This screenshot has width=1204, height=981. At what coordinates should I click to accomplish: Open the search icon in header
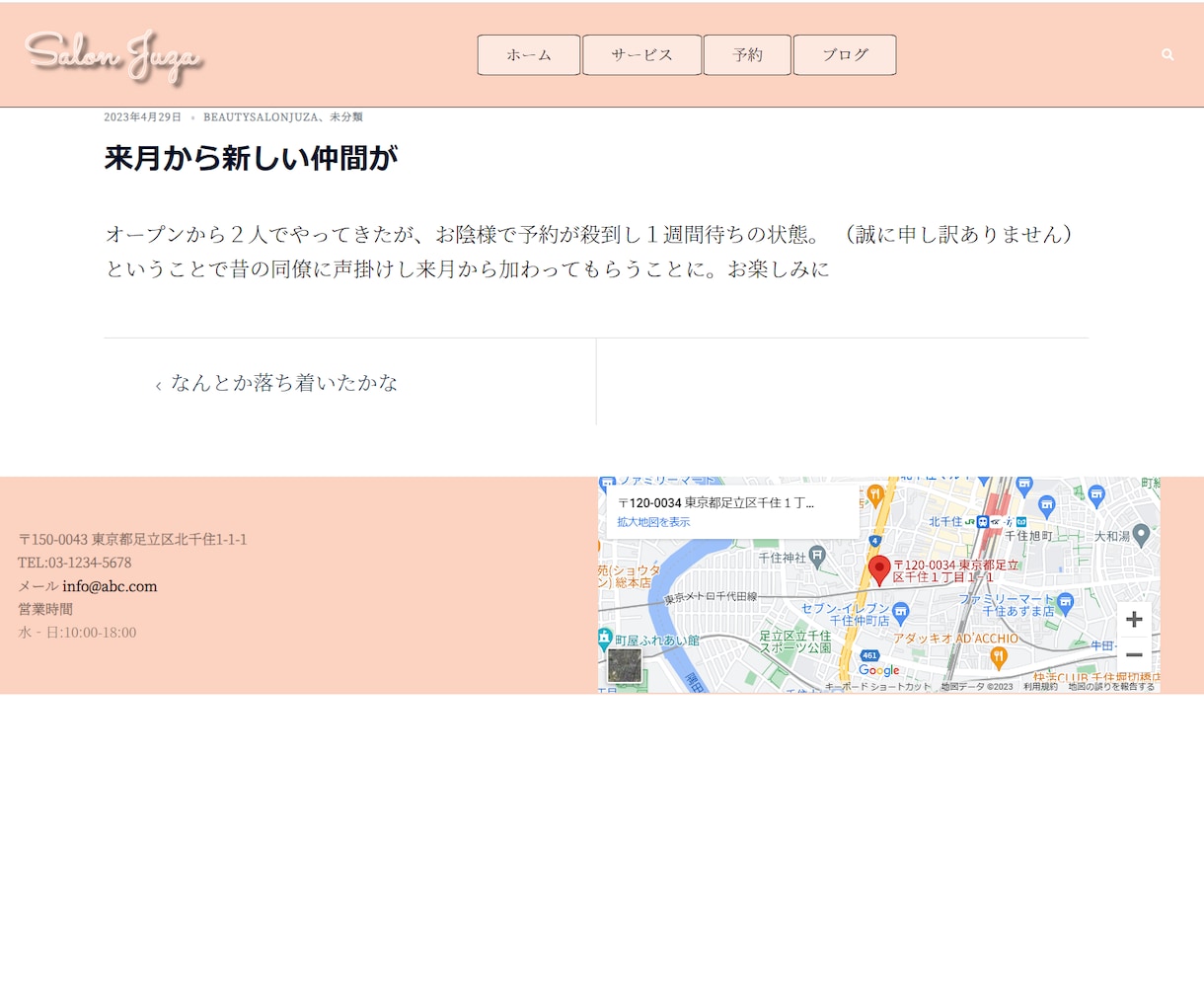pyautogui.click(x=1167, y=54)
